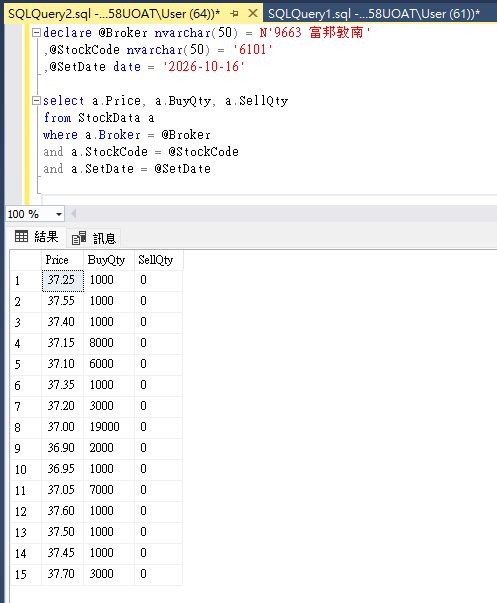The height and width of the screenshot is (603, 497).
Task: Click the BuyQty cell 6000
Action: [109, 365]
